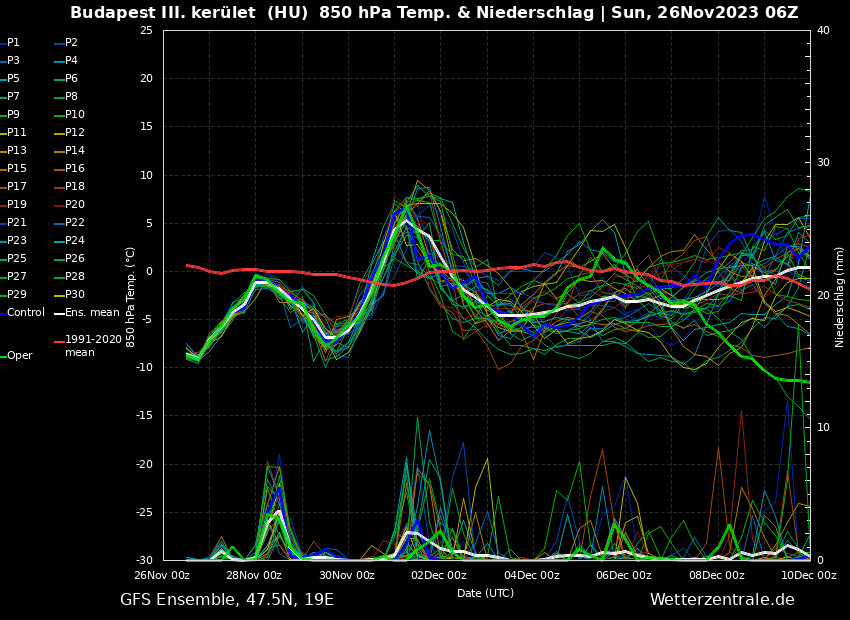The image size is (850, 620).
Task: Click the Control legend entry
Action: pos(26,313)
